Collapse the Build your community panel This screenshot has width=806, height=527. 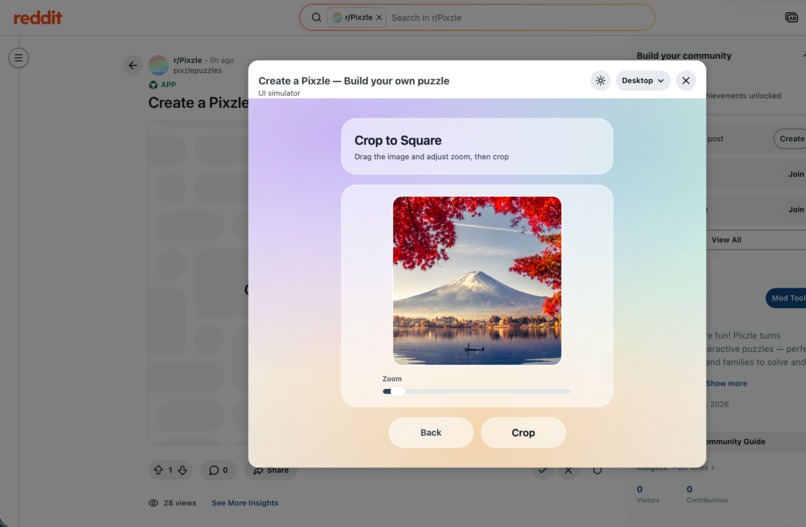pyautogui.click(x=803, y=56)
